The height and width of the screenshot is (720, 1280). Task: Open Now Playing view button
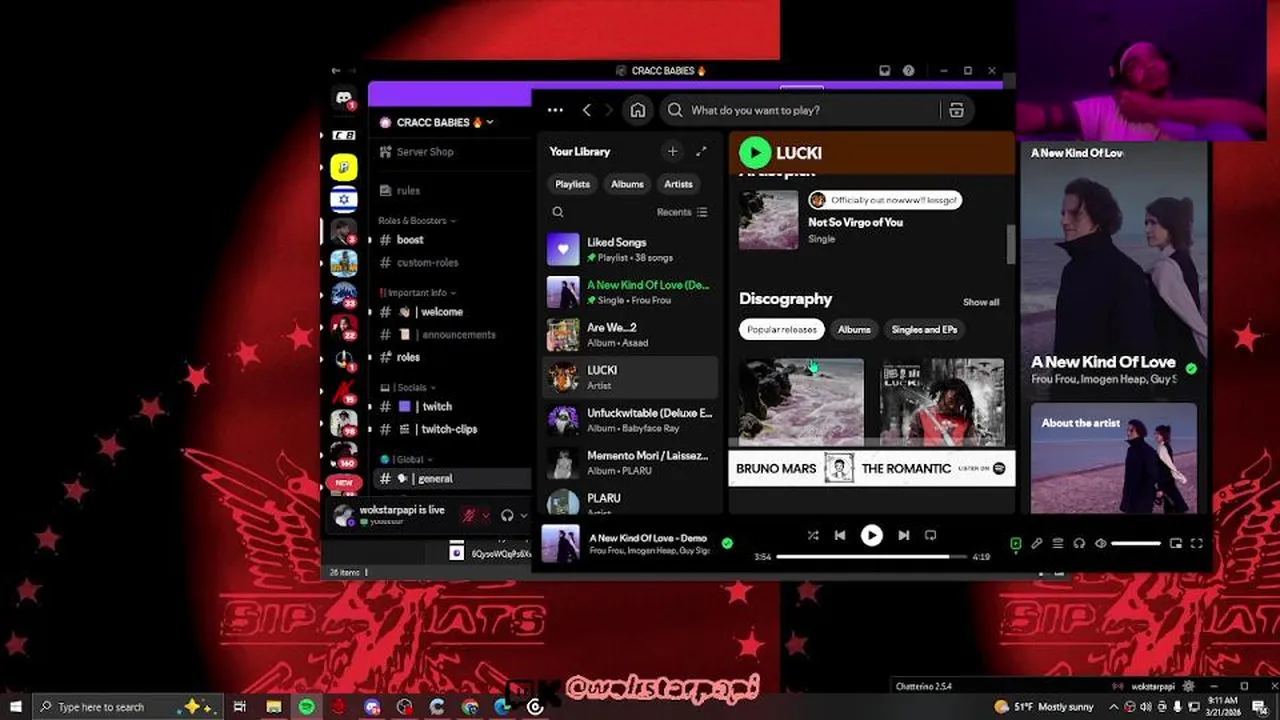coord(1015,543)
